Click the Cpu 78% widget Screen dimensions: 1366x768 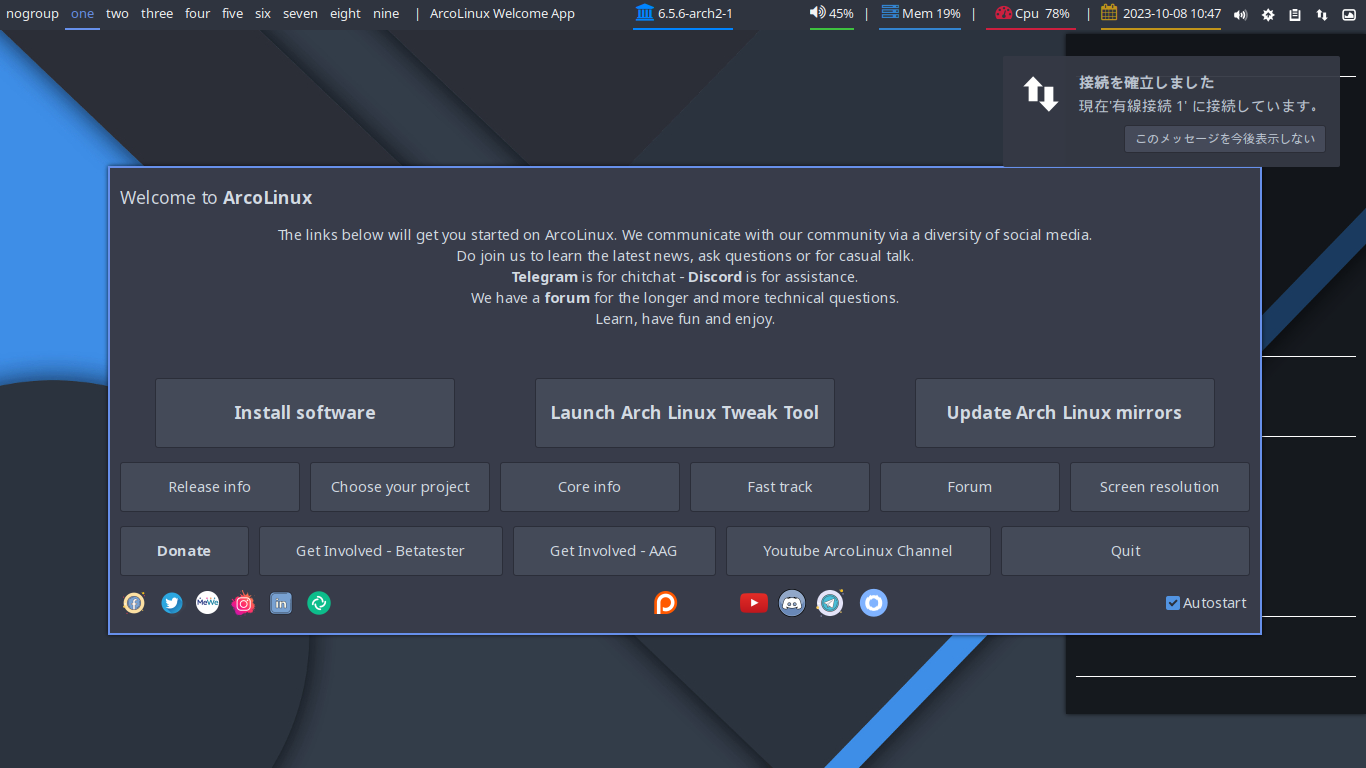[x=1032, y=14]
